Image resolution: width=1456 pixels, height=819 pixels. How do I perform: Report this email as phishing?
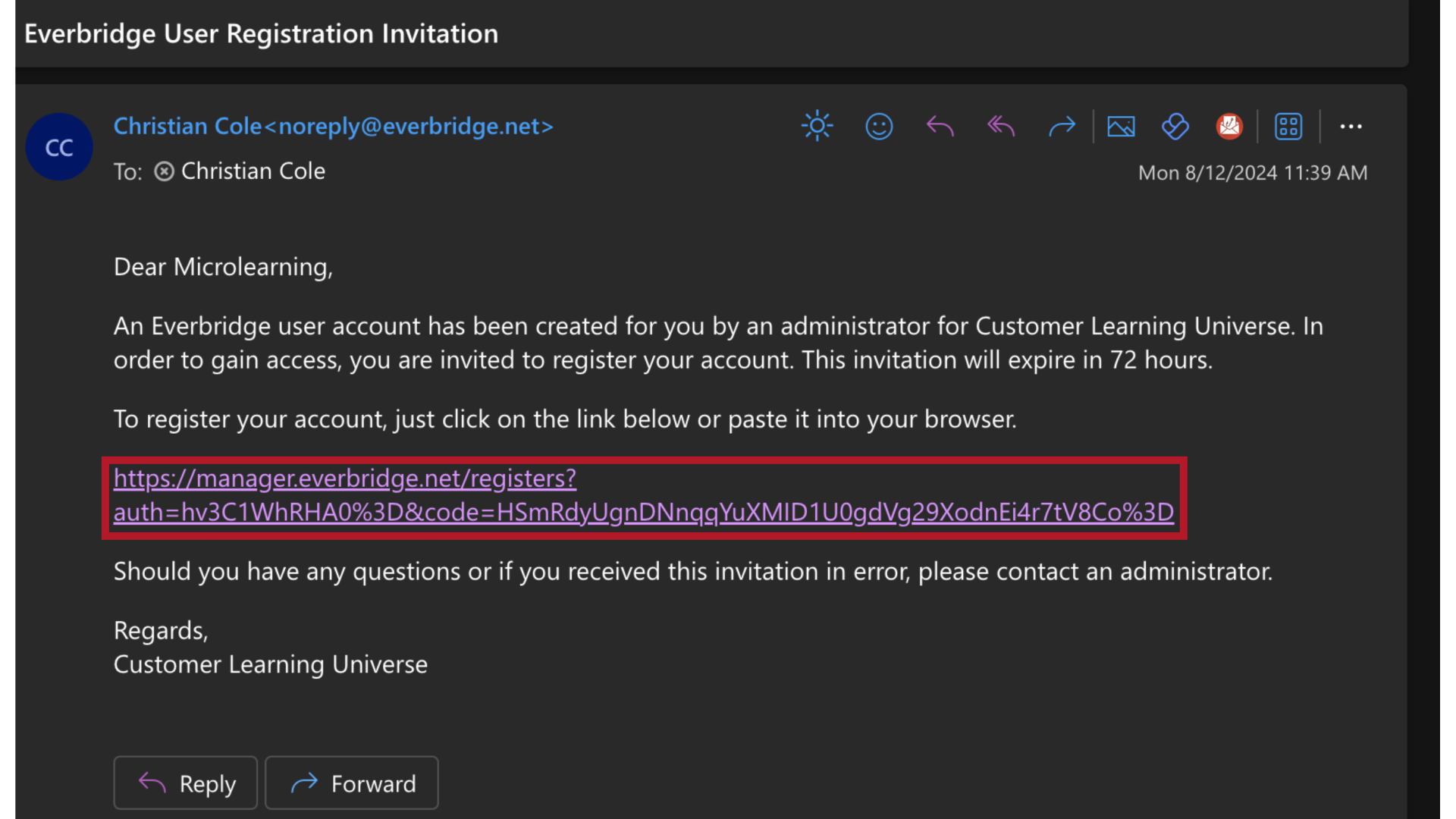pyautogui.click(x=1229, y=126)
